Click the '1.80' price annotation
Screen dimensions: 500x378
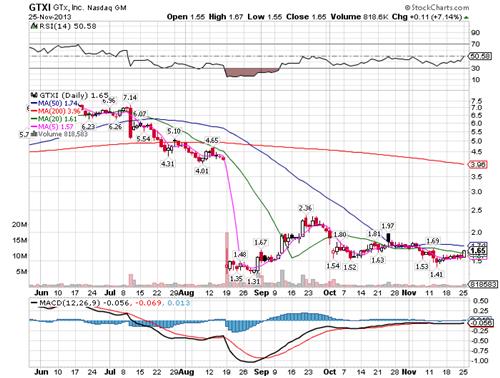tap(340, 235)
